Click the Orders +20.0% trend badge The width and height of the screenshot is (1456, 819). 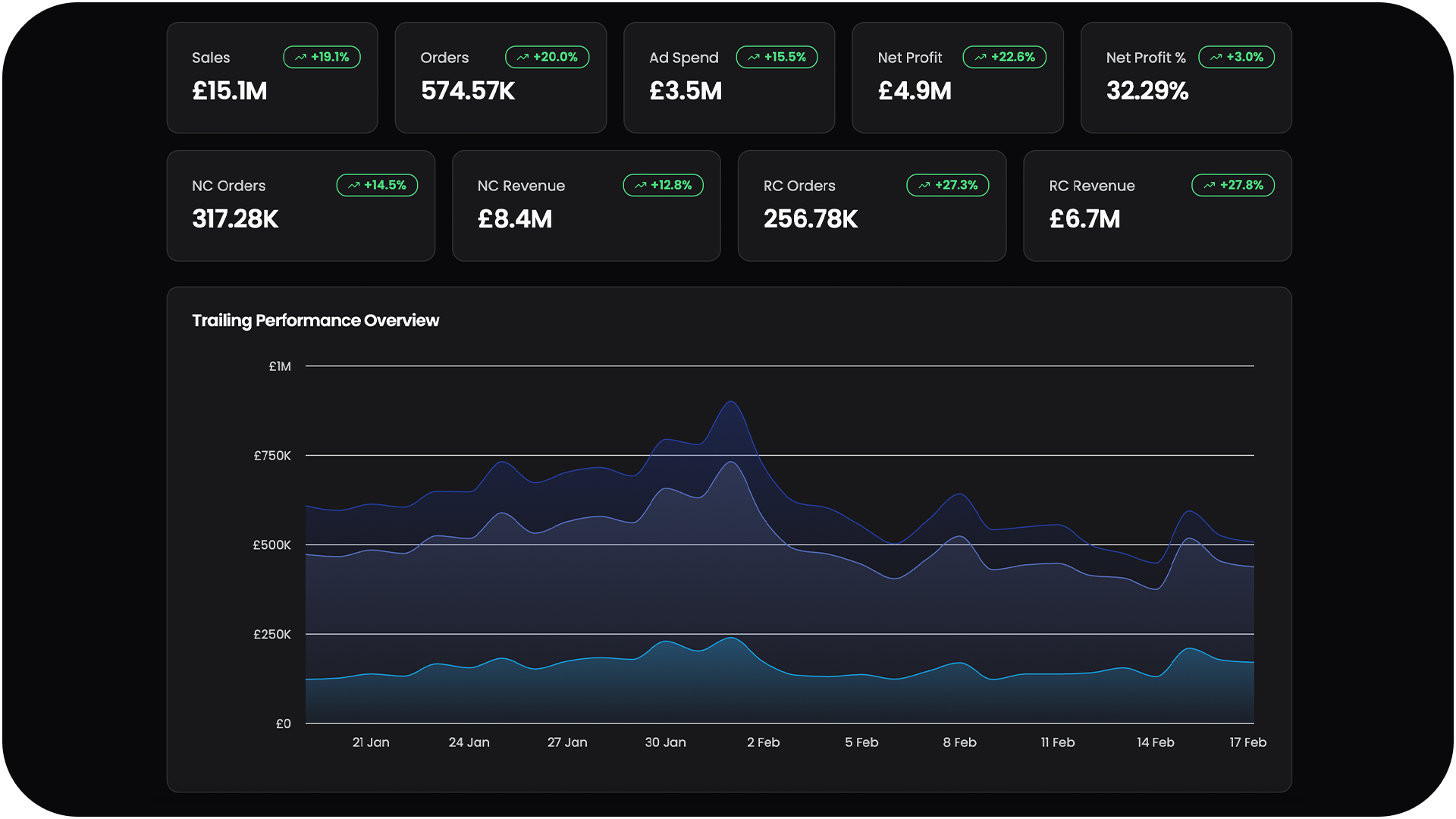click(547, 57)
